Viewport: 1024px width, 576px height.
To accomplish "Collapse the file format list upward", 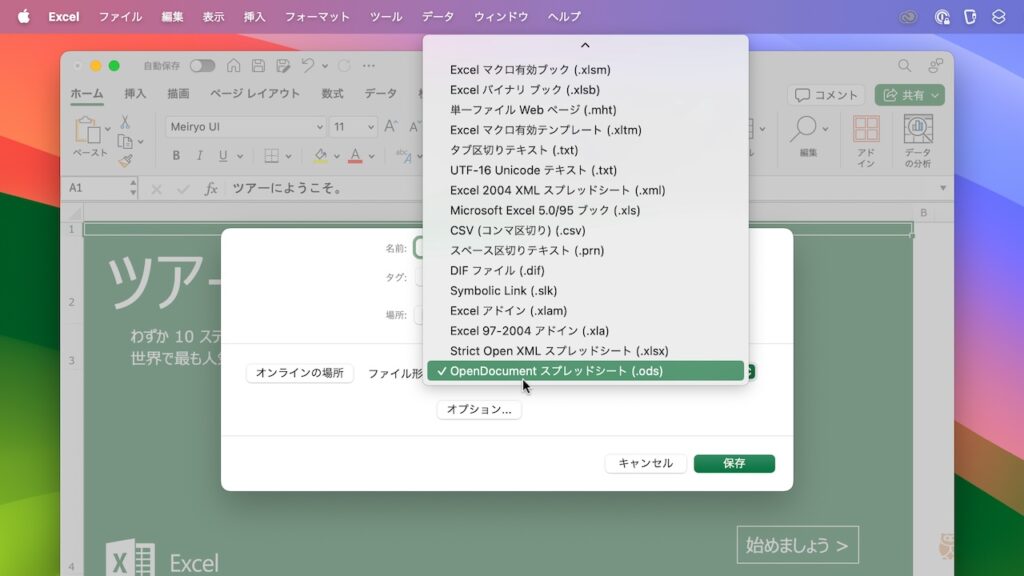I will point(587,45).
